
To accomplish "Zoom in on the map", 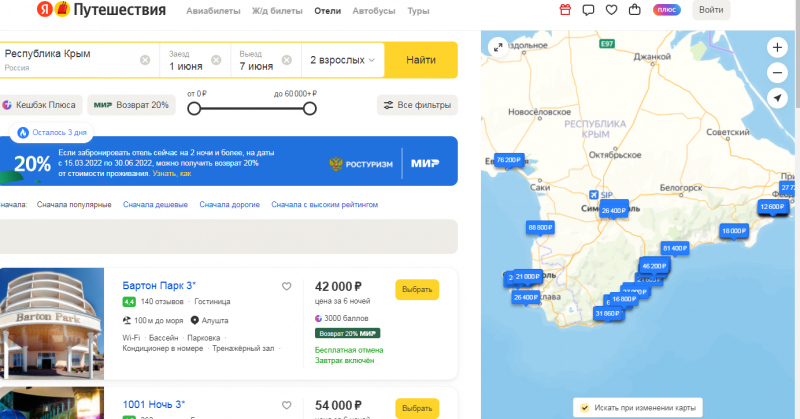I will (x=777, y=47).
